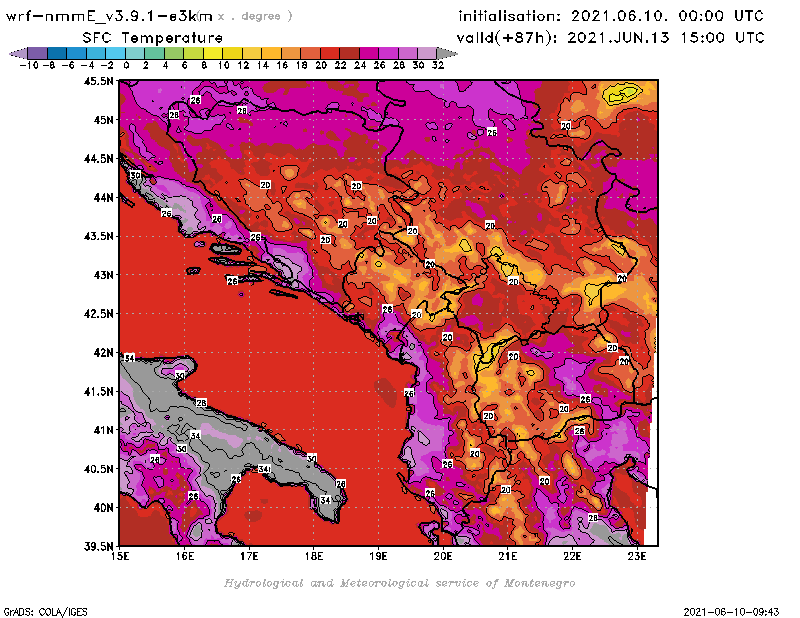Click the '2021-06-10-09:43' timestamp

[731, 612]
